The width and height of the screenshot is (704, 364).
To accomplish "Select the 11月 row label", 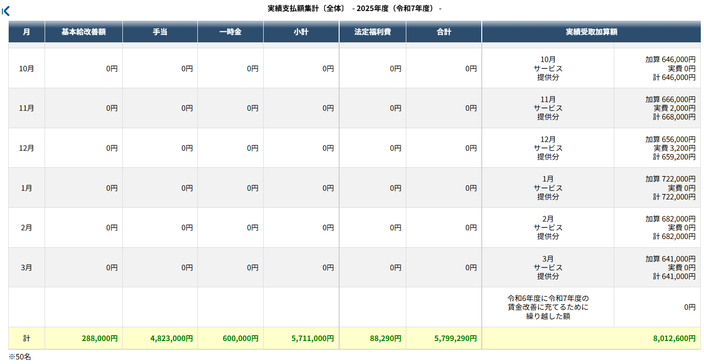I will [26, 108].
